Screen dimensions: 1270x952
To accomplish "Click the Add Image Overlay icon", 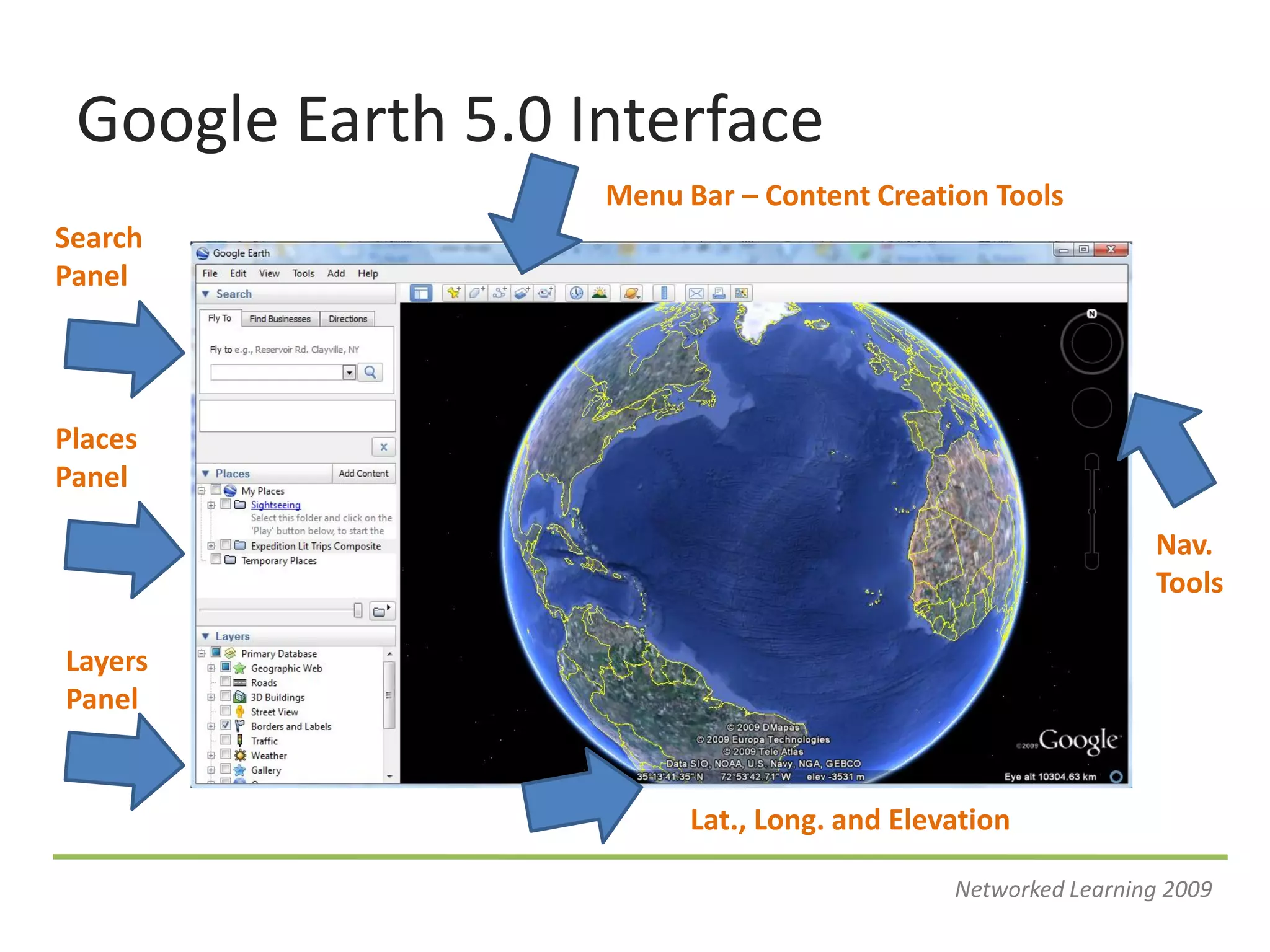I will (522, 293).
